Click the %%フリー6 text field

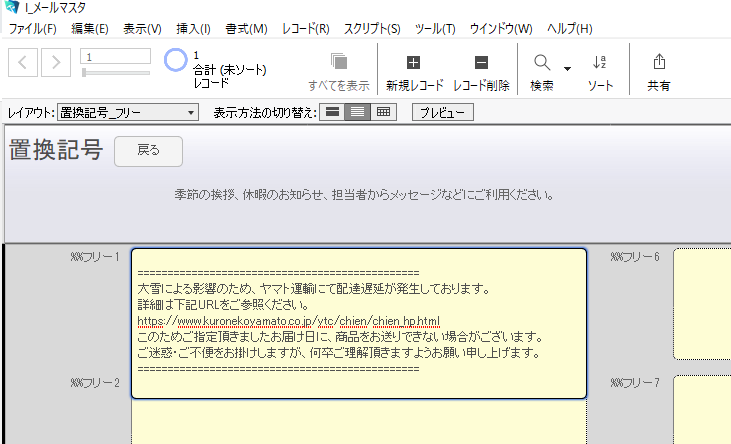coord(702,304)
